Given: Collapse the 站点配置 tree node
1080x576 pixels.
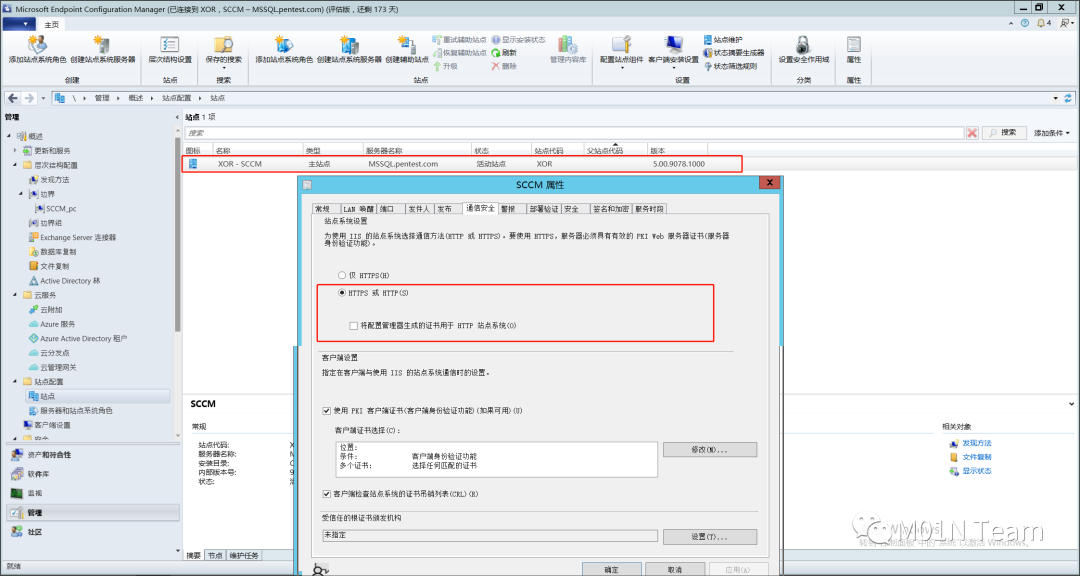Looking at the screenshot, I should 15,382.
